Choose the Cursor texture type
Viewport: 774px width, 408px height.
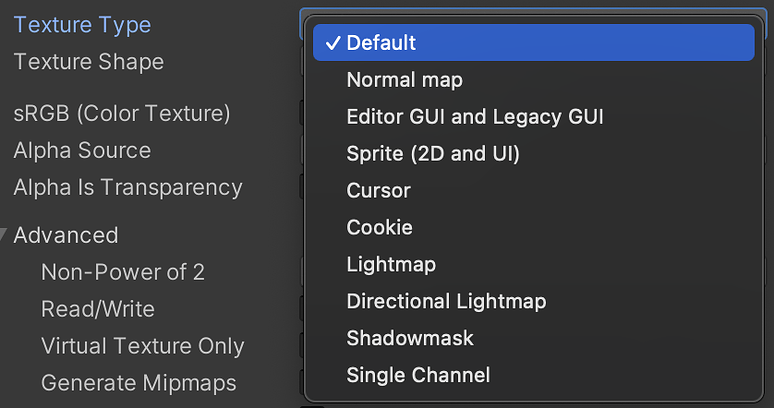pos(378,190)
